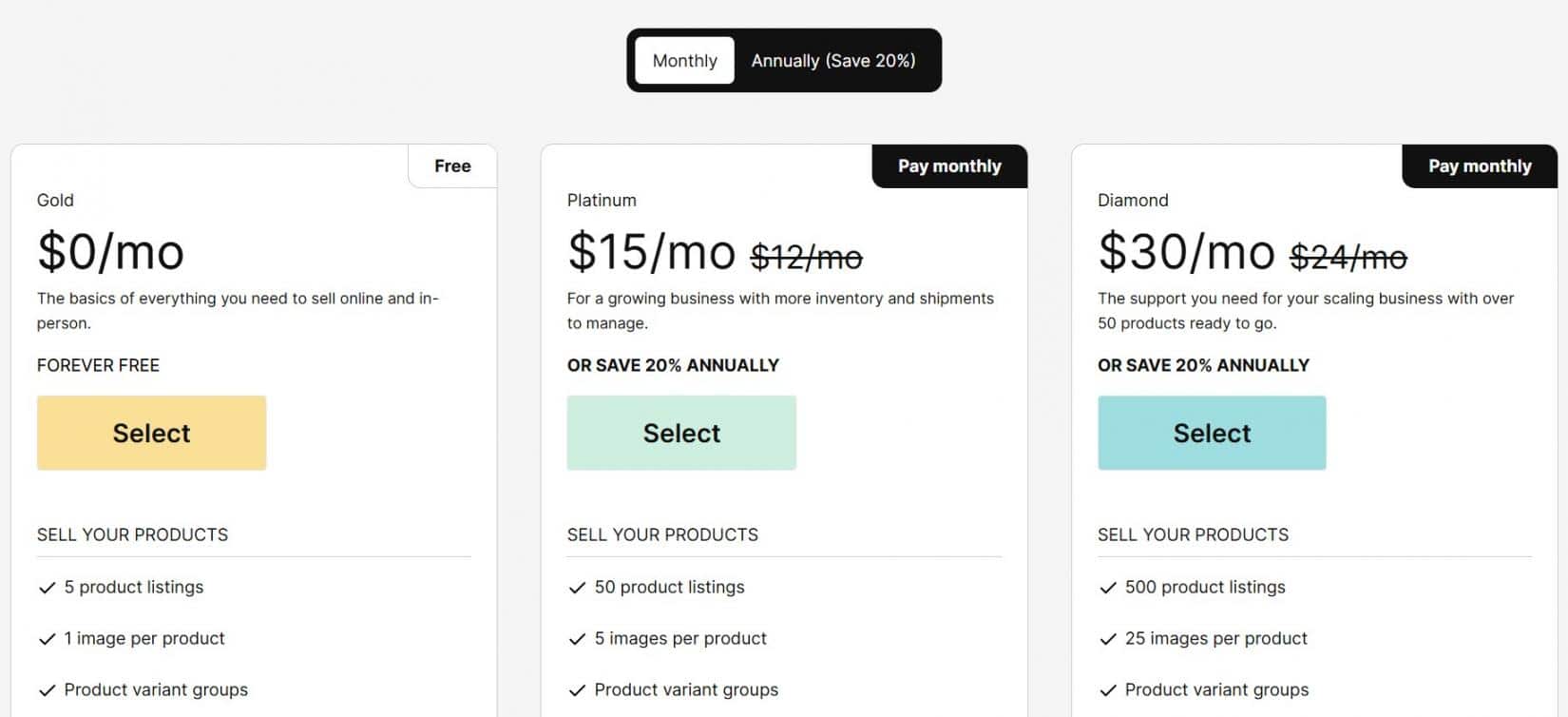
Task: Click Platinum's Pay monthly badge
Action: pyautogui.click(x=949, y=166)
